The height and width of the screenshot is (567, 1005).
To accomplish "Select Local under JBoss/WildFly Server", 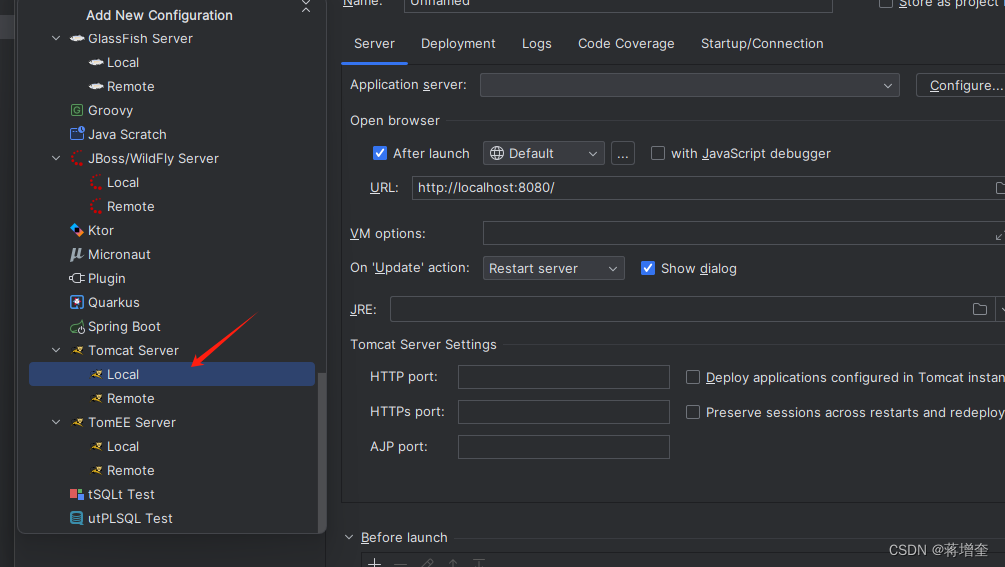I will point(122,183).
